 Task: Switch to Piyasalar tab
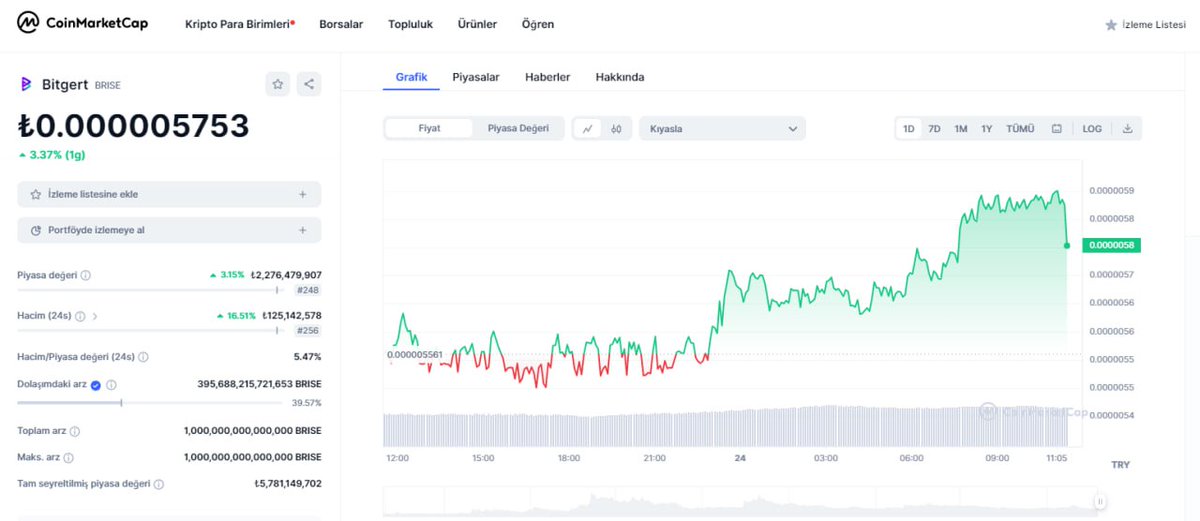(x=476, y=77)
